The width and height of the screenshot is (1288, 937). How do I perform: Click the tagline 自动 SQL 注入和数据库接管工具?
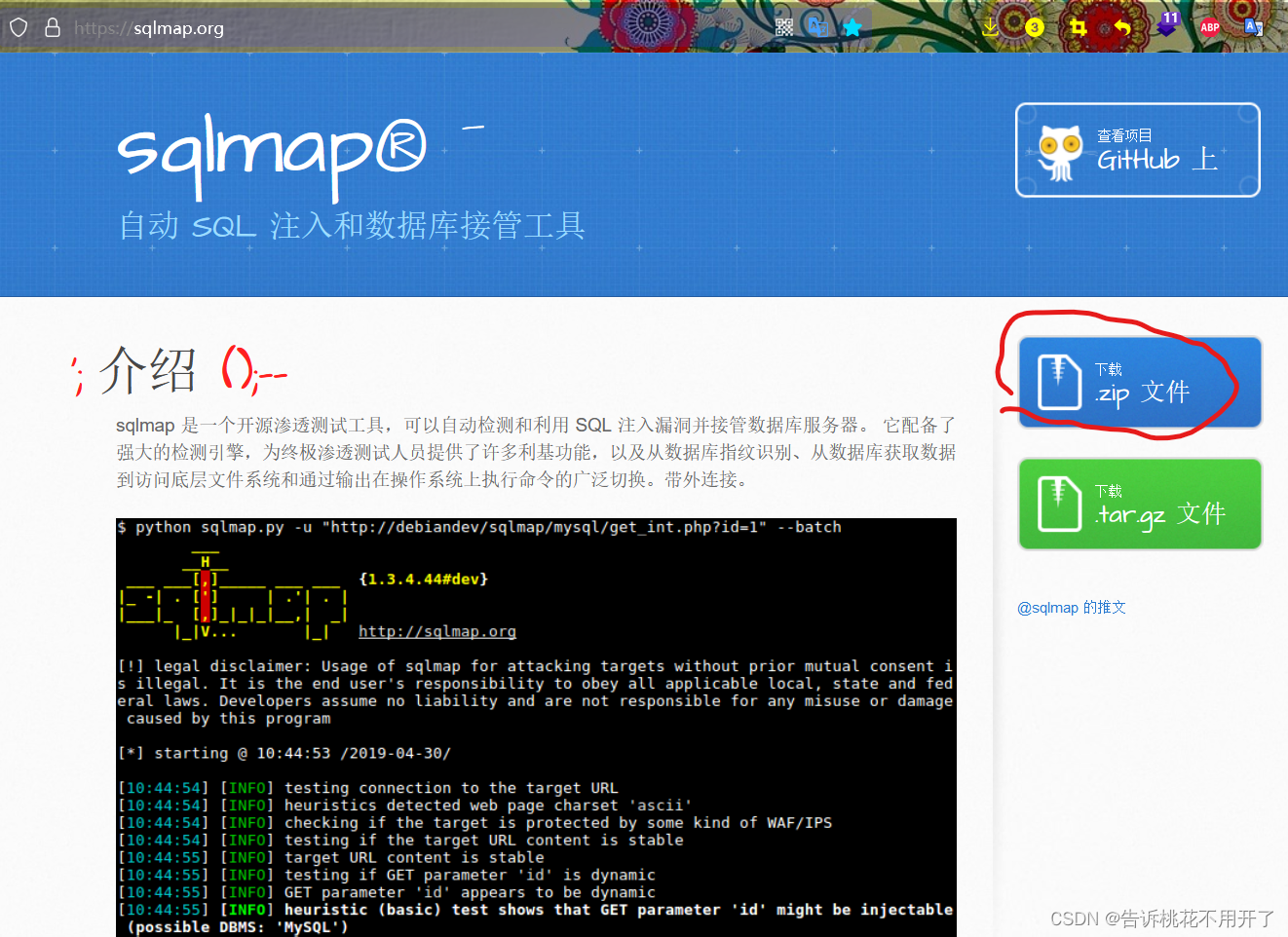[x=352, y=225]
